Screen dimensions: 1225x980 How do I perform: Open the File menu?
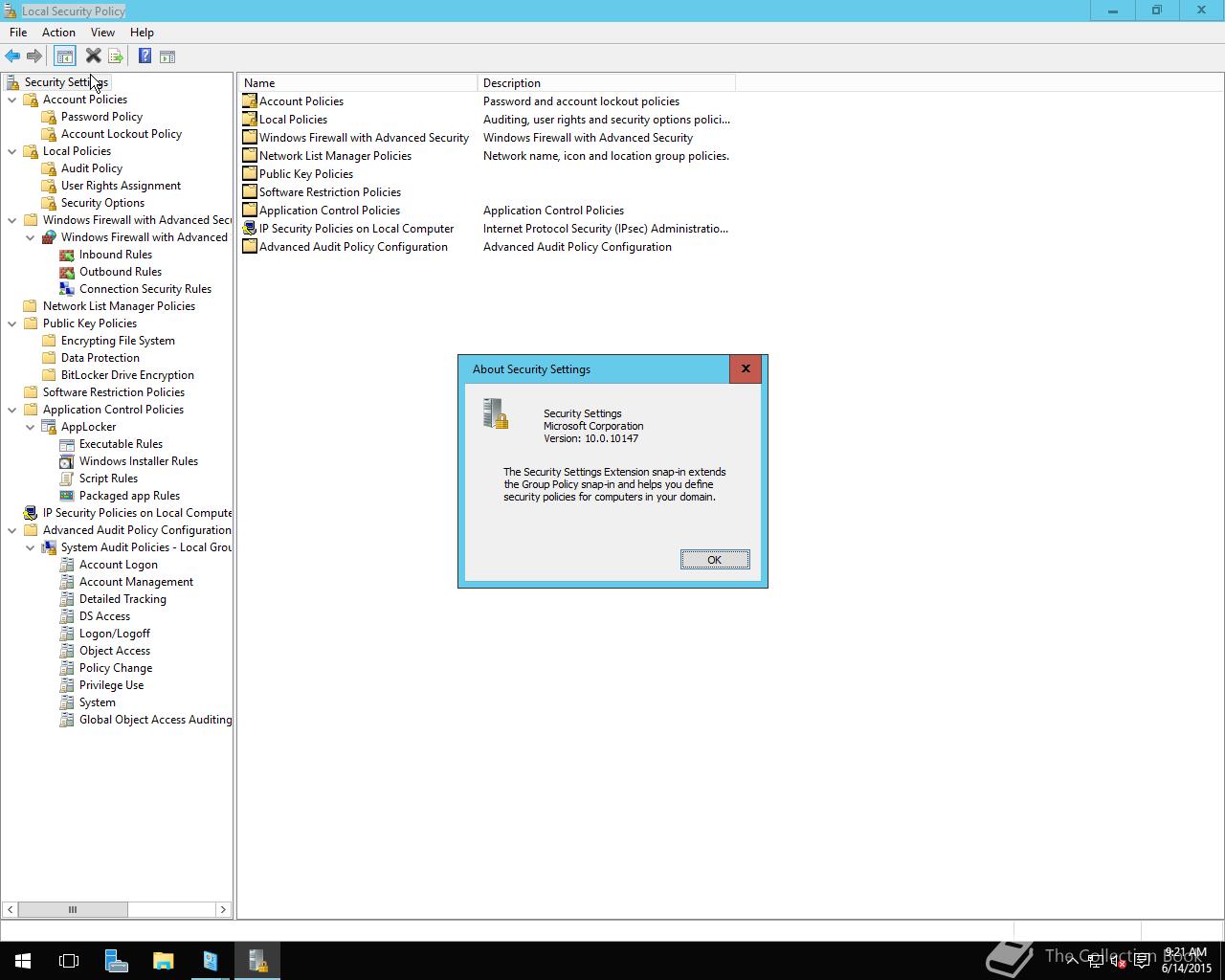(18, 33)
